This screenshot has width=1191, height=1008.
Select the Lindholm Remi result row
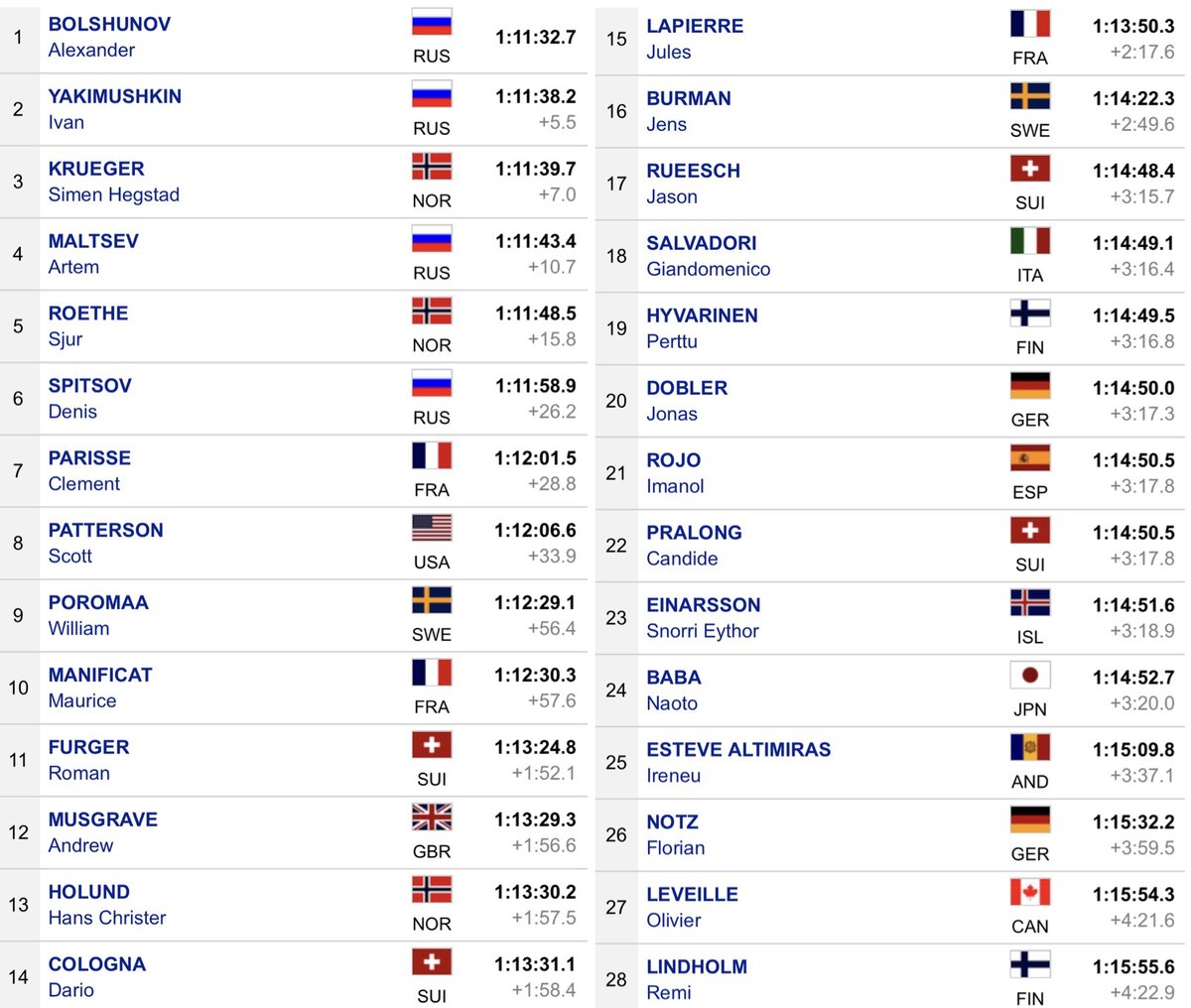890,979
